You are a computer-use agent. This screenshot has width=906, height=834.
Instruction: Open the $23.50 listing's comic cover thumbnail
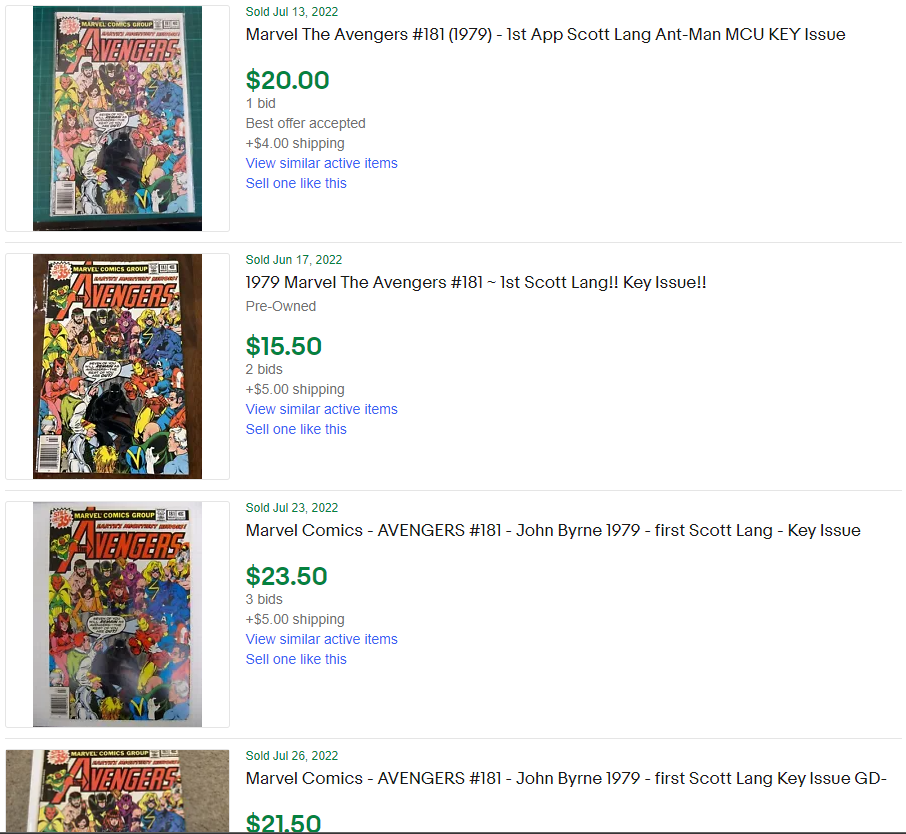117,614
